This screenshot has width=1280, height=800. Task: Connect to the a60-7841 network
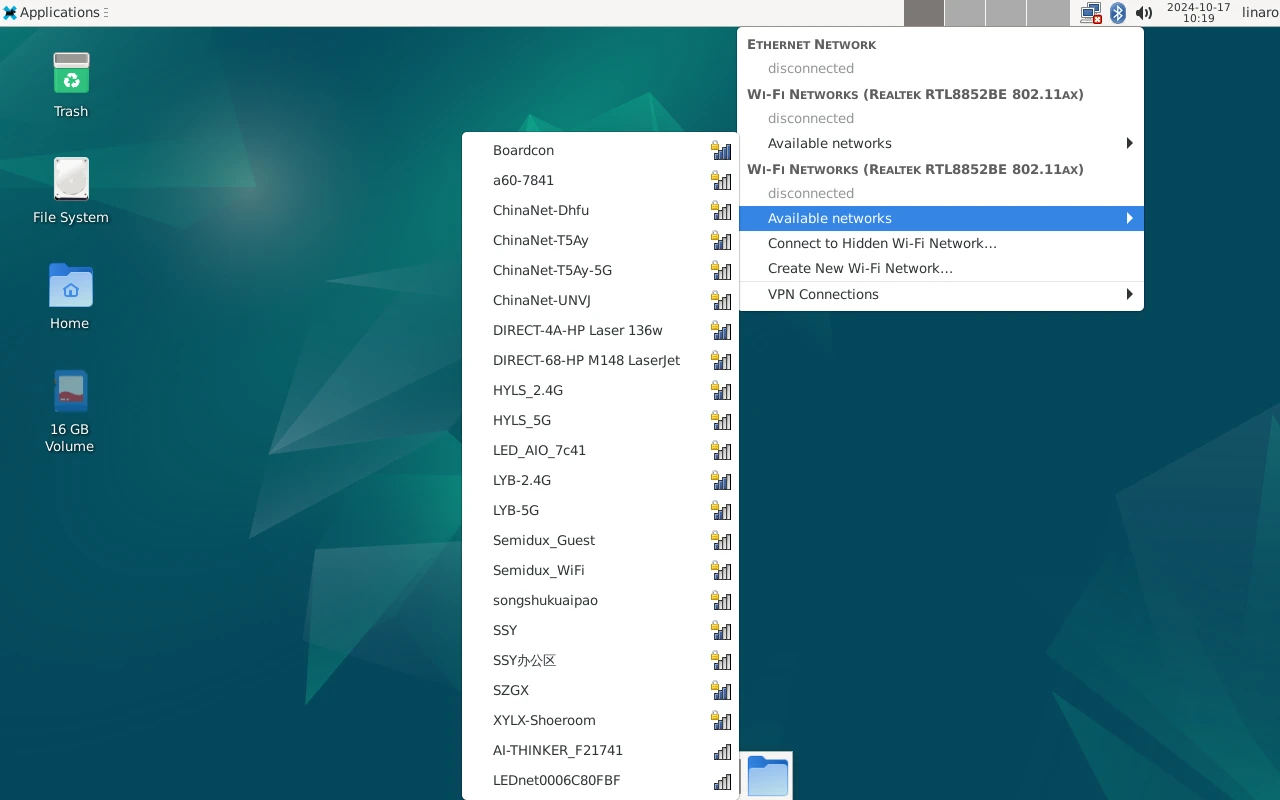tap(600, 180)
